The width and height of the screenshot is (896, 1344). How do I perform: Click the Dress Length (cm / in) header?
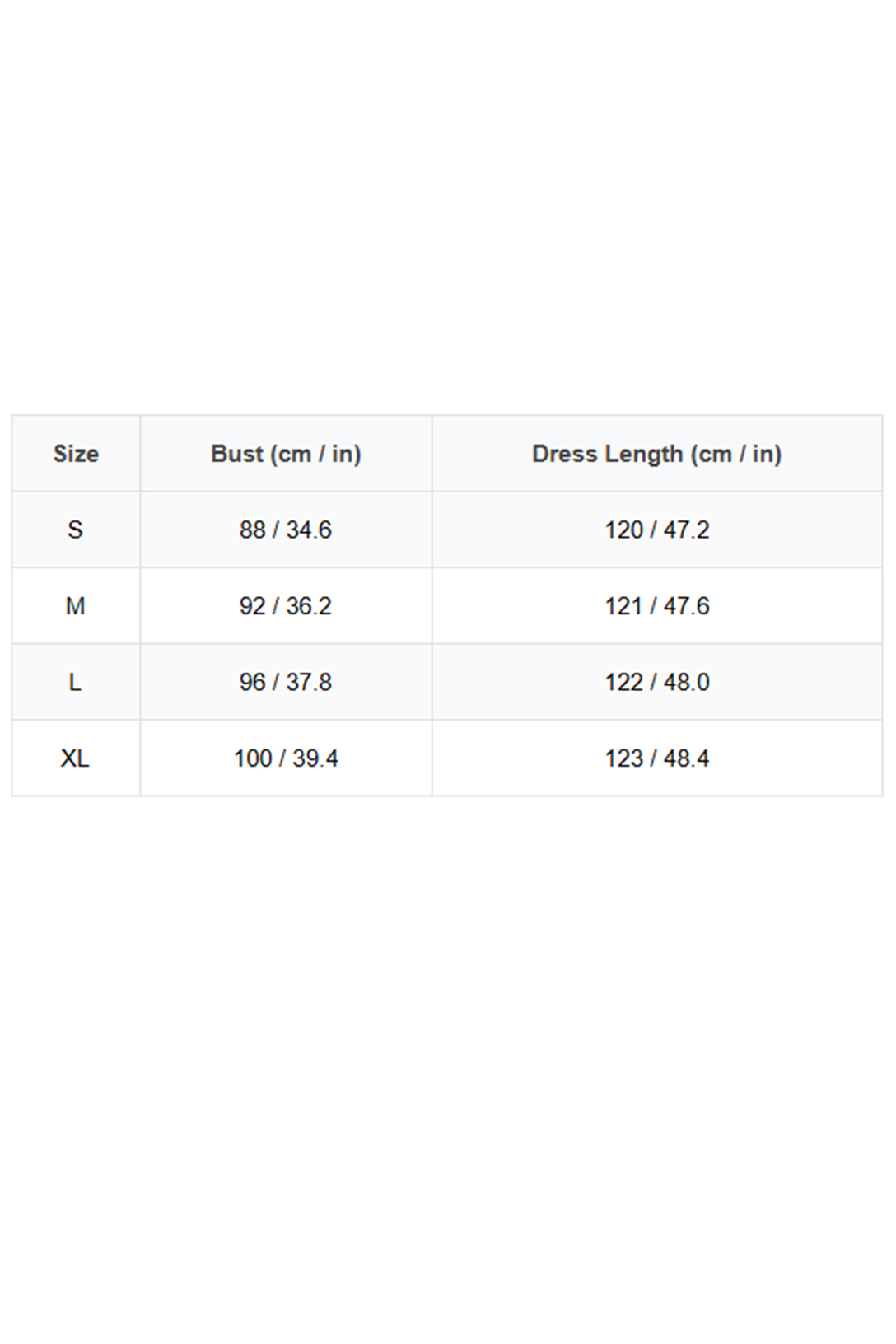(656, 454)
